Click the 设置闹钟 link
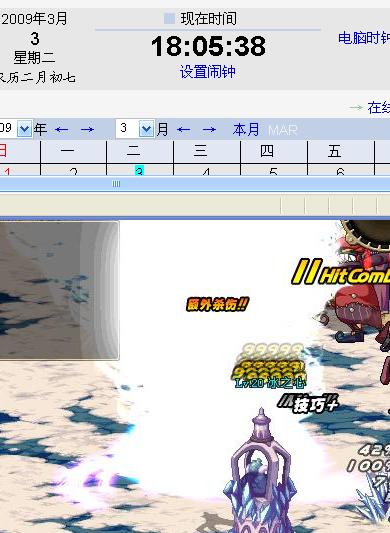 [x=208, y=72]
